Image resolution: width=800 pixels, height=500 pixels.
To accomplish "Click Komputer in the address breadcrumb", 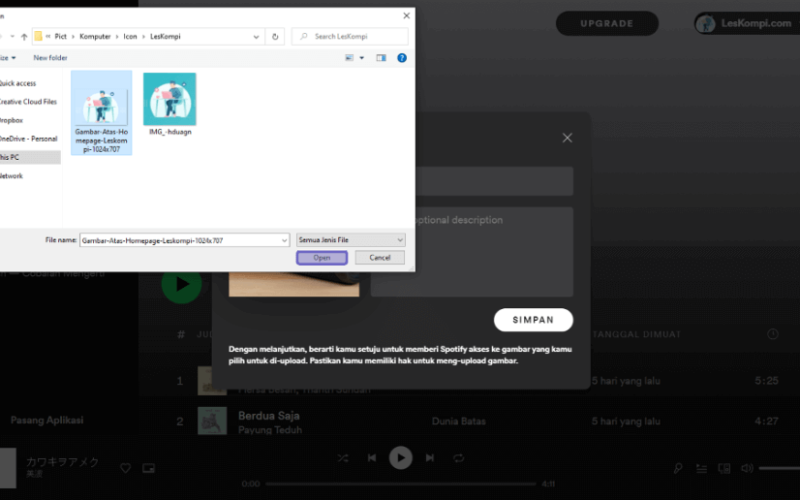I will 95,36.
